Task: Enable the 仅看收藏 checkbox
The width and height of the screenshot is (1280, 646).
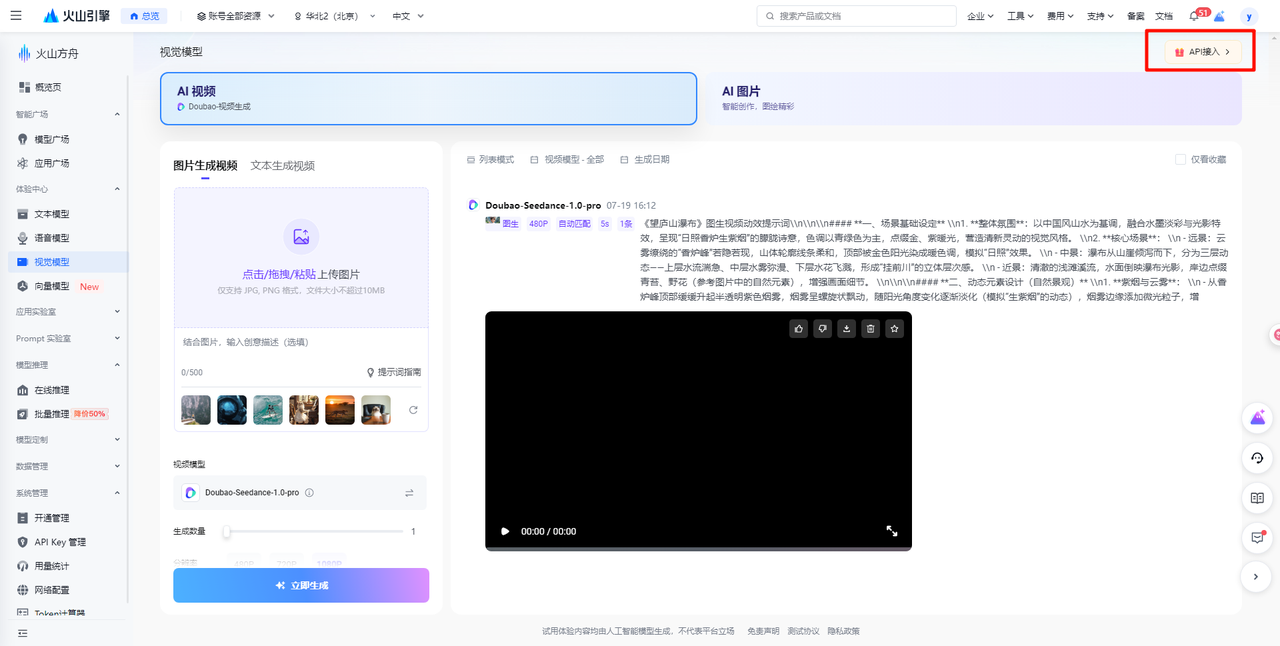Action: tap(1181, 159)
